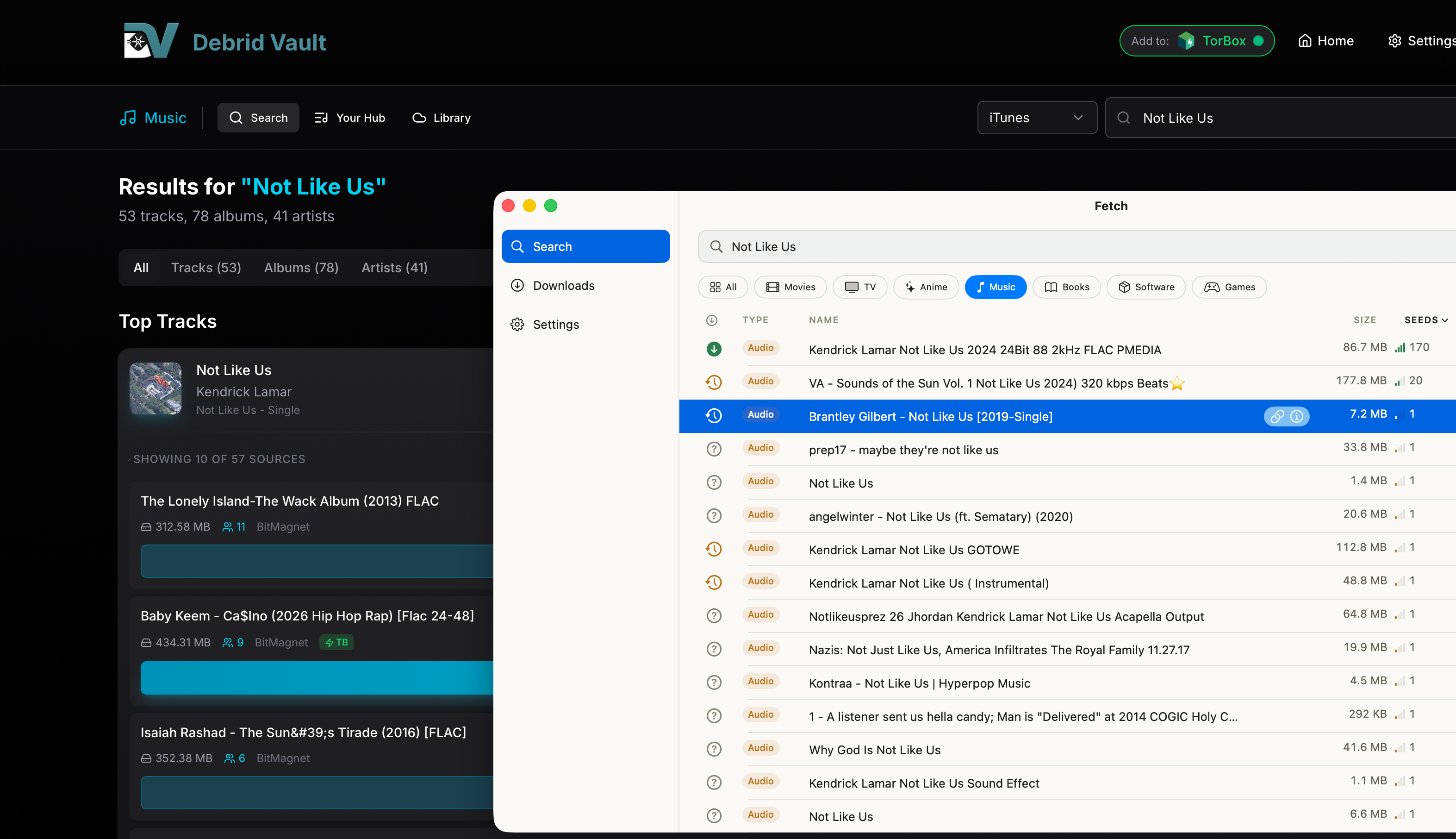This screenshot has height=839, width=1456.
Task: Click the TB cached badge on Baby Keem
Action: 336,642
